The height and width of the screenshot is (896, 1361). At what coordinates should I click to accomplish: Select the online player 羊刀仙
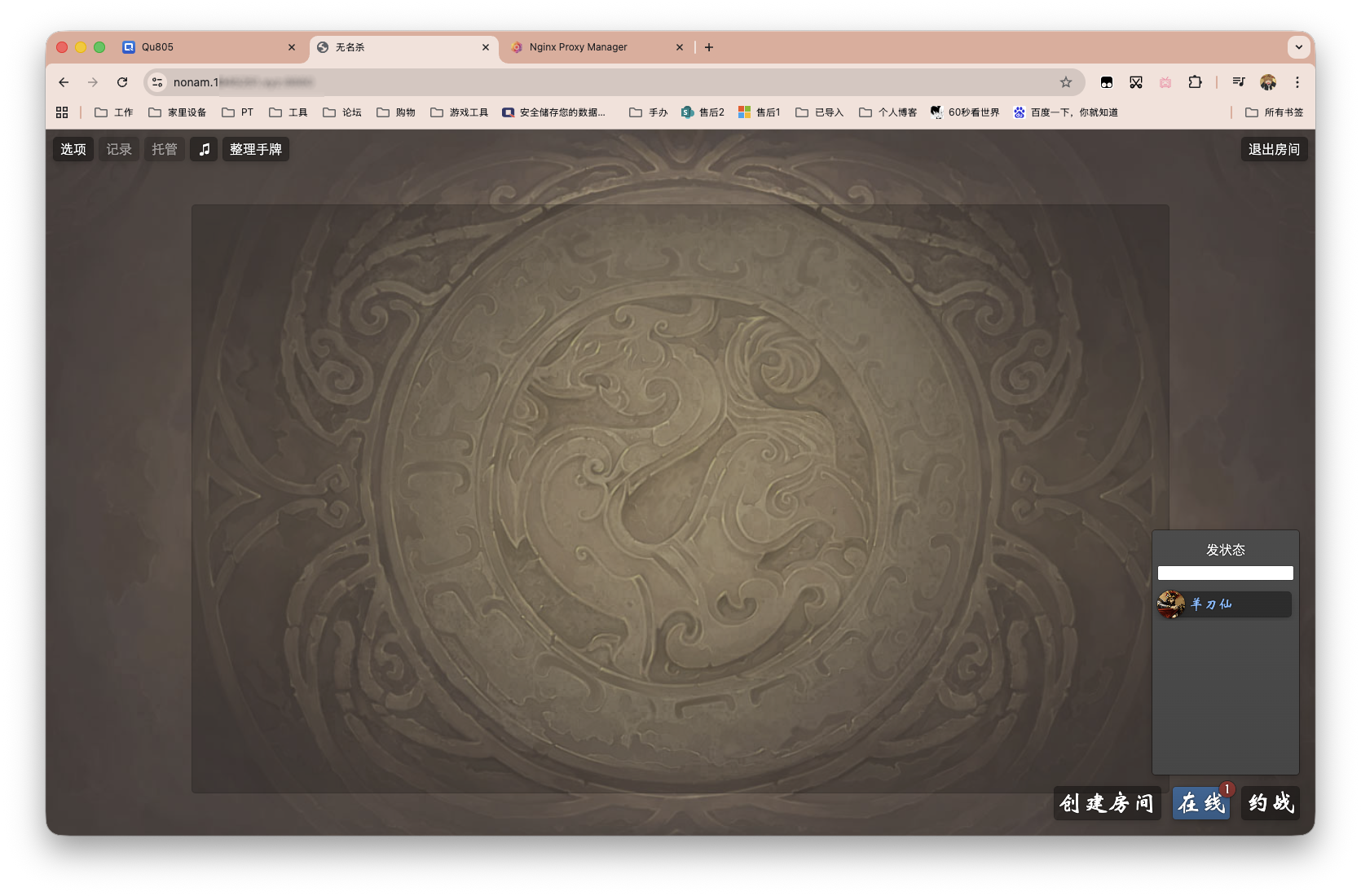click(1224, 604)
